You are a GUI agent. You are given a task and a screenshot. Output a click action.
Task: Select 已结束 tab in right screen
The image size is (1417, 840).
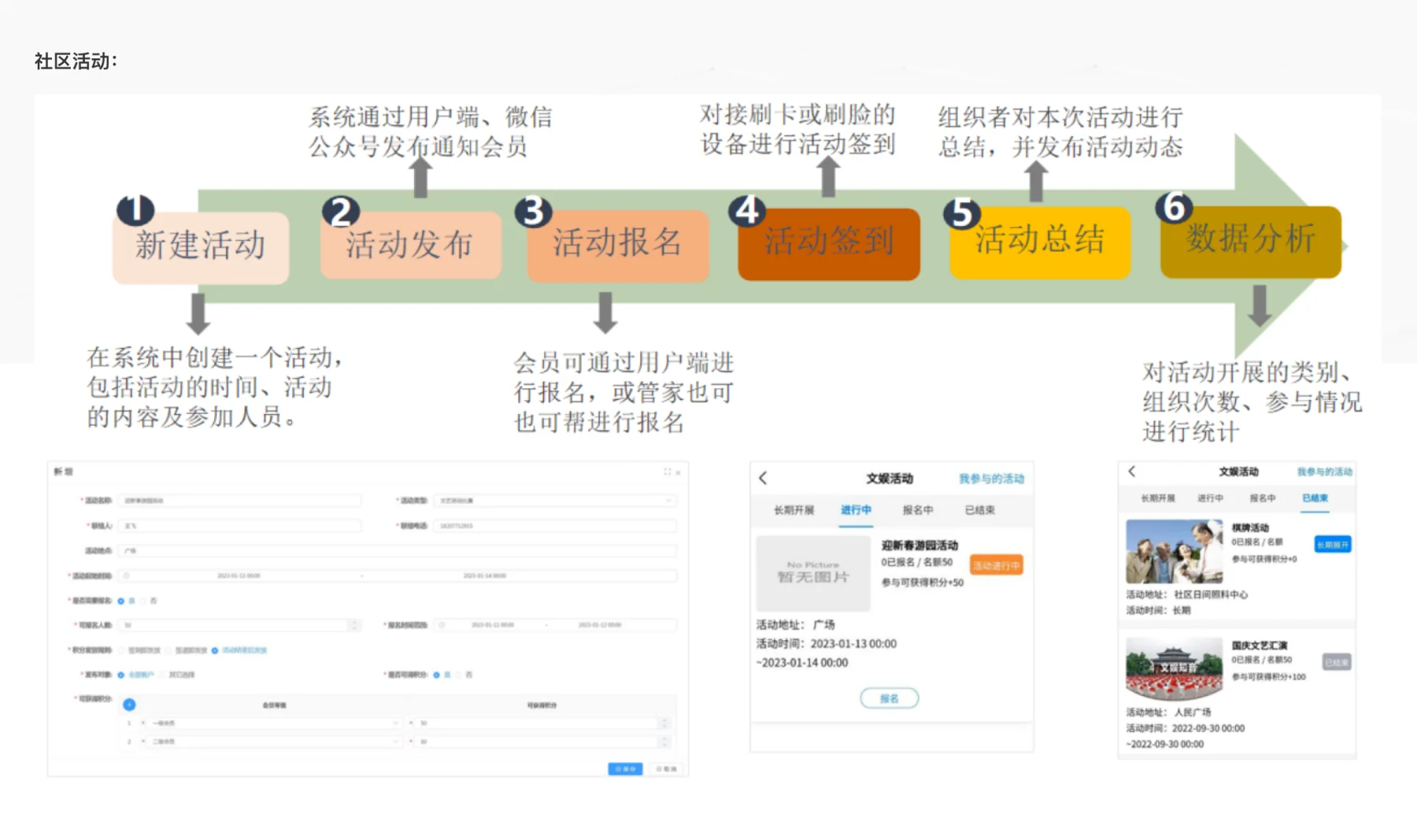pos(1314,498)
